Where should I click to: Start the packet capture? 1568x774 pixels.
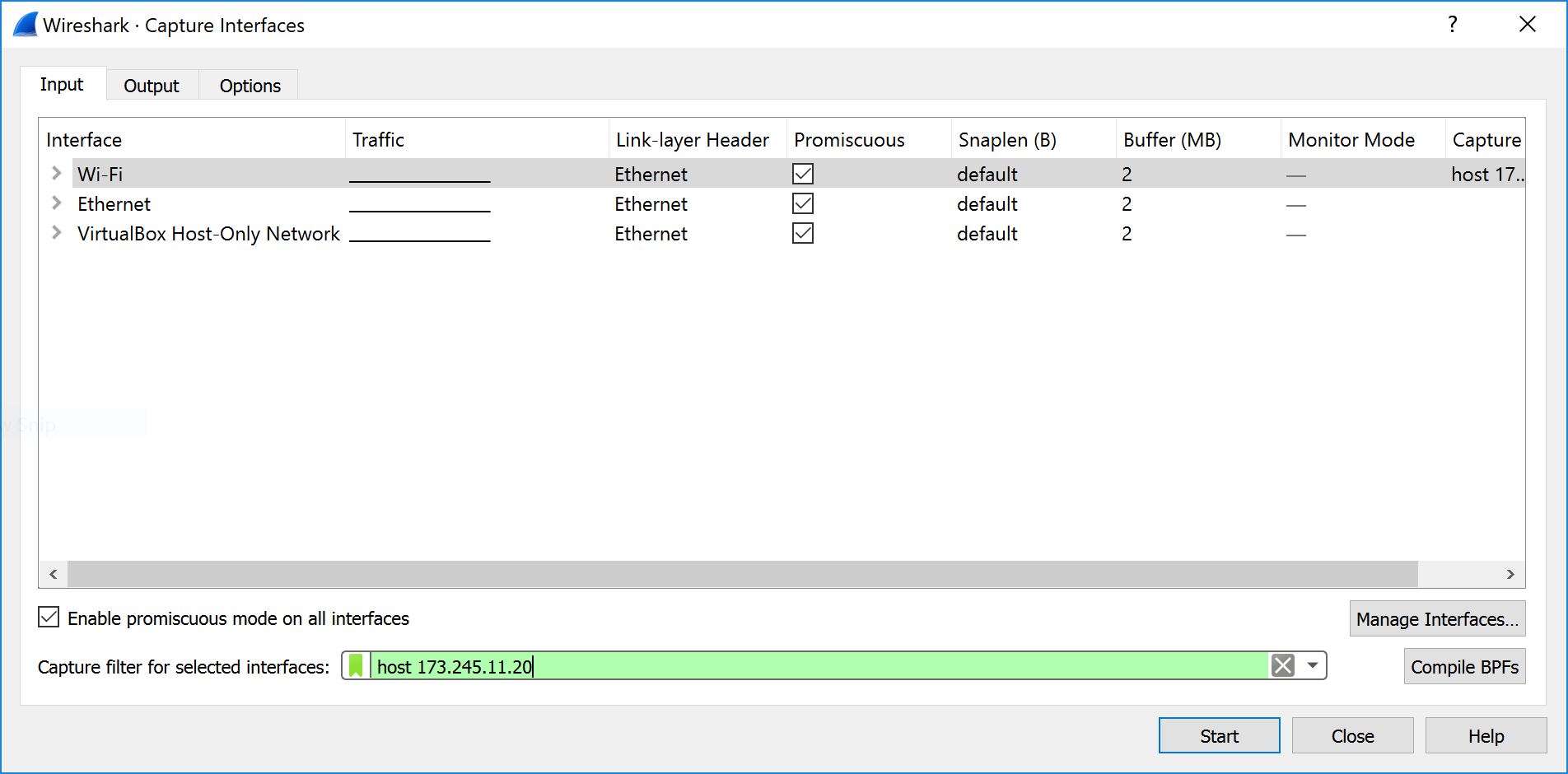(1219, 735)
